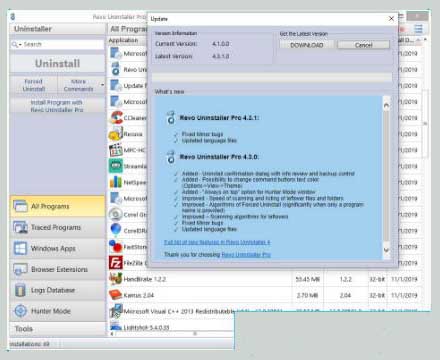
Task: Sort by the Application column header
Action: (x=123, y=40)
